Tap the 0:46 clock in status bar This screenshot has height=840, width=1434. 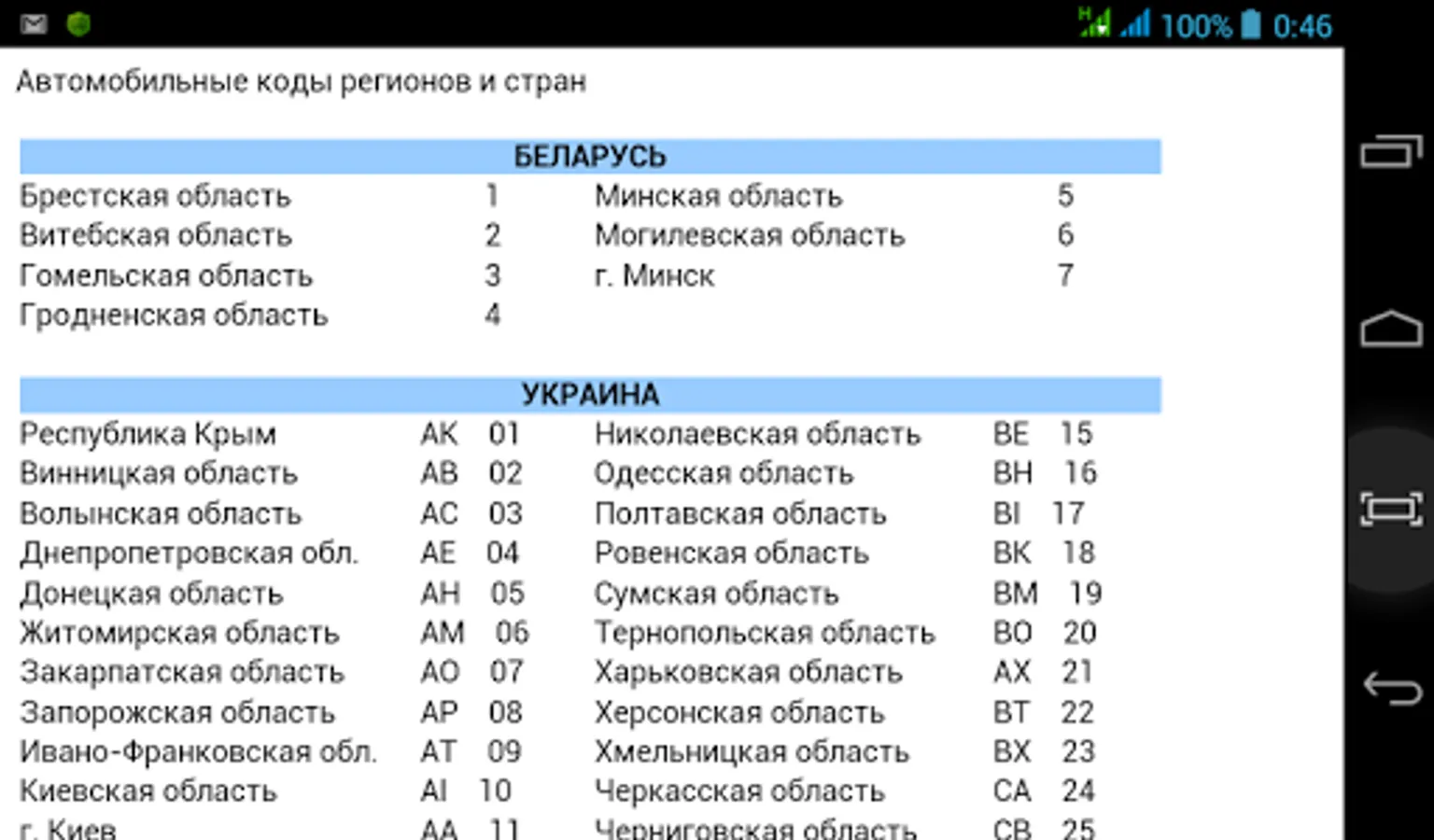click(x=1301, y=25)
